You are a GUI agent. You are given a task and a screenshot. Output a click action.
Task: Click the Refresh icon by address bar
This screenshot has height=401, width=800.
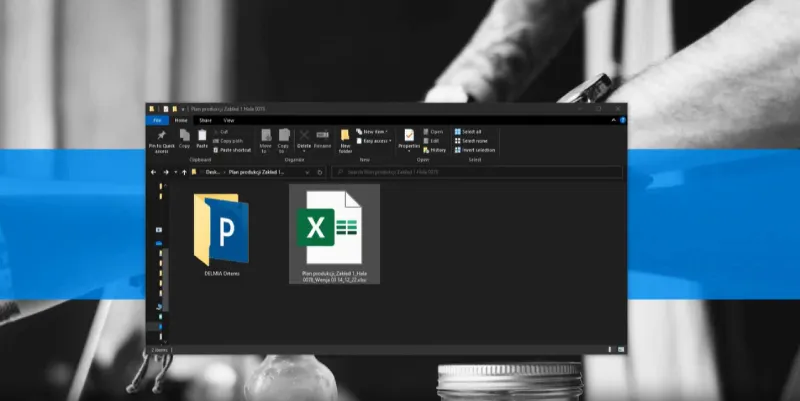pos(320,172)
